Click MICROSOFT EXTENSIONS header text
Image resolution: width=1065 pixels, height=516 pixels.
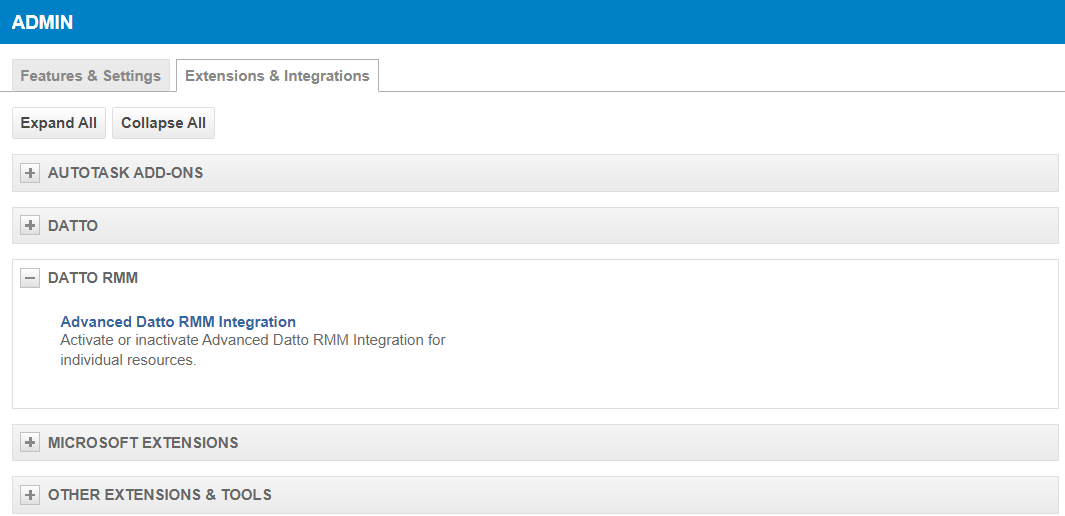click(143, 443)
